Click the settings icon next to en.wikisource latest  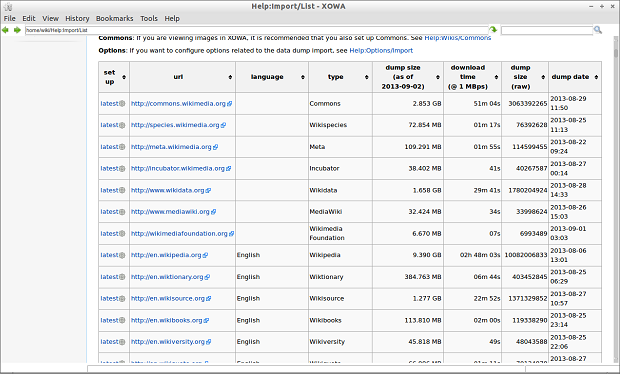coord(122,298)
